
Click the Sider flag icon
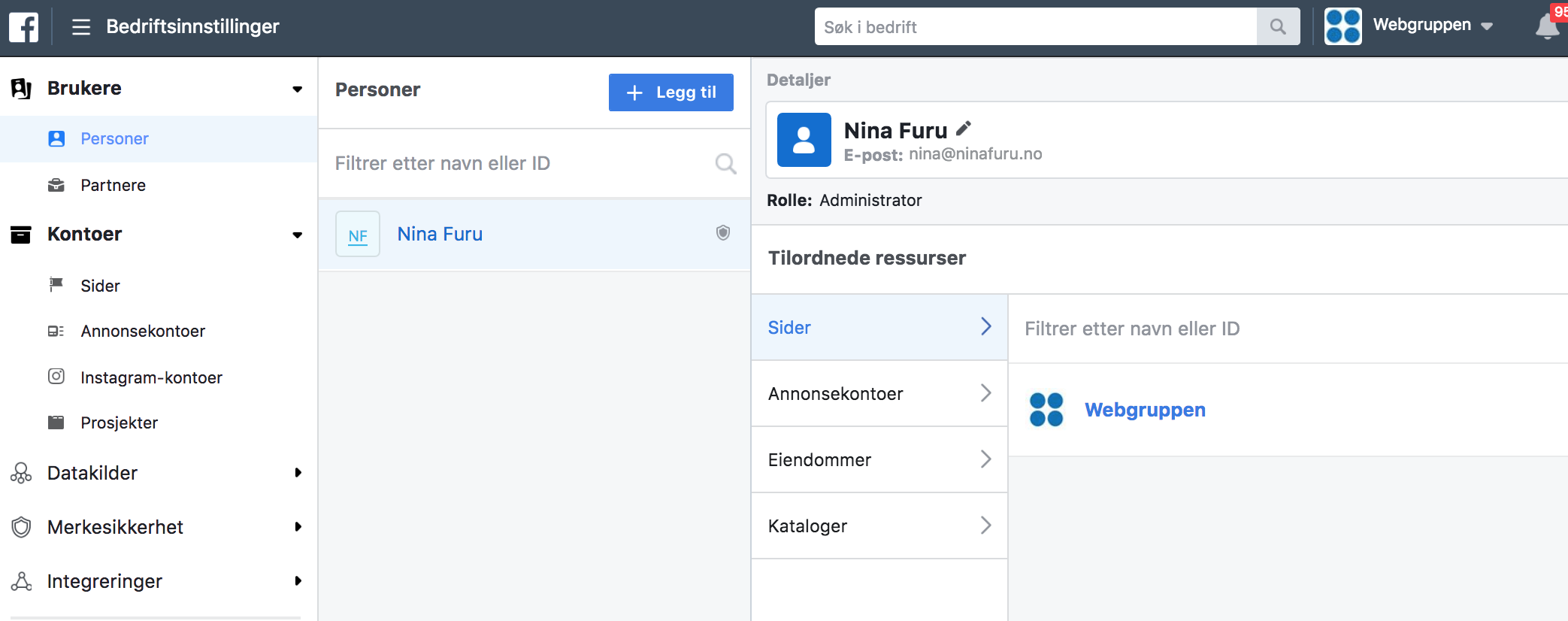56,284
